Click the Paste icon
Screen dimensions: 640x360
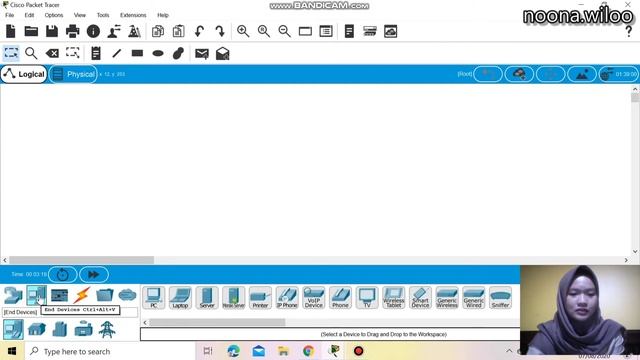tap(178, 31)
